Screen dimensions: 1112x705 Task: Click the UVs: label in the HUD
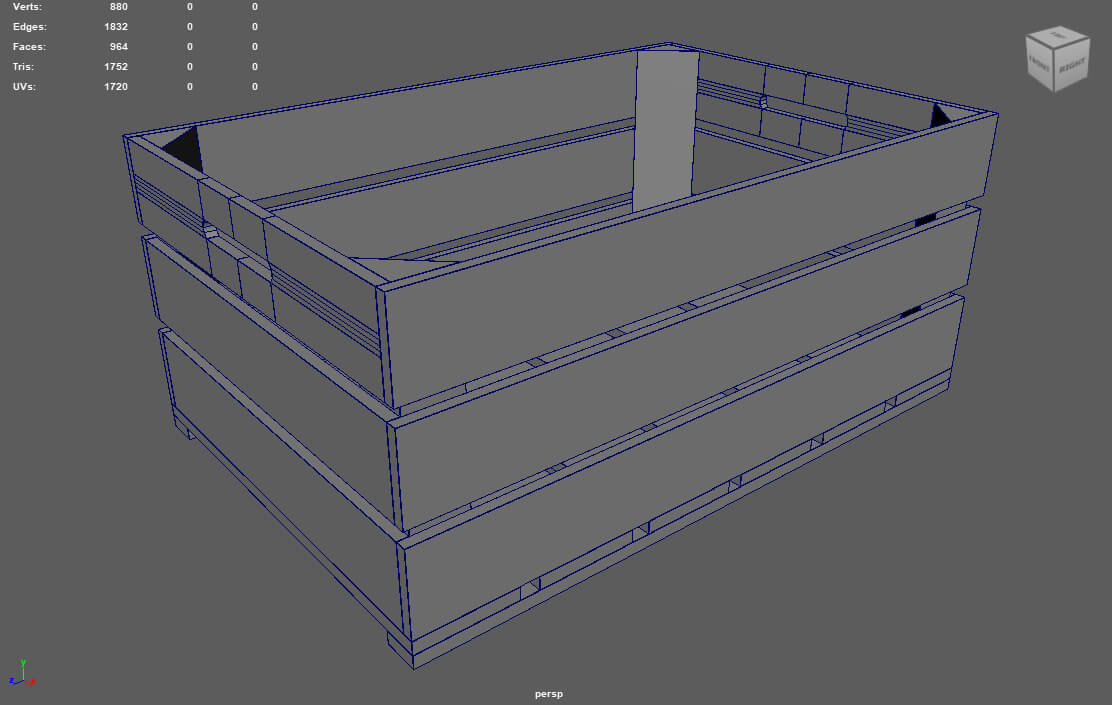pyautogui.click(x=24, y=86)
